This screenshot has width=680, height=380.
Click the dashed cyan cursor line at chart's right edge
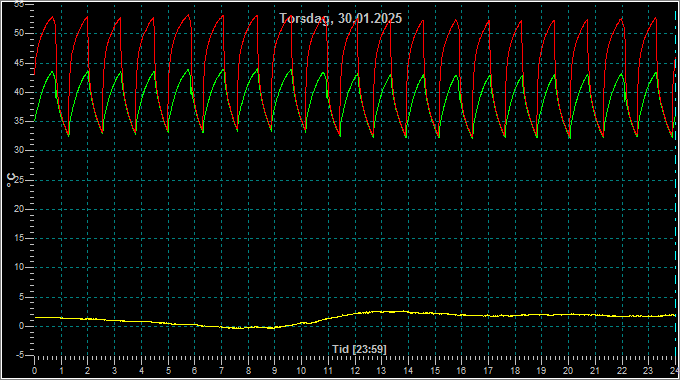(676, 182)
